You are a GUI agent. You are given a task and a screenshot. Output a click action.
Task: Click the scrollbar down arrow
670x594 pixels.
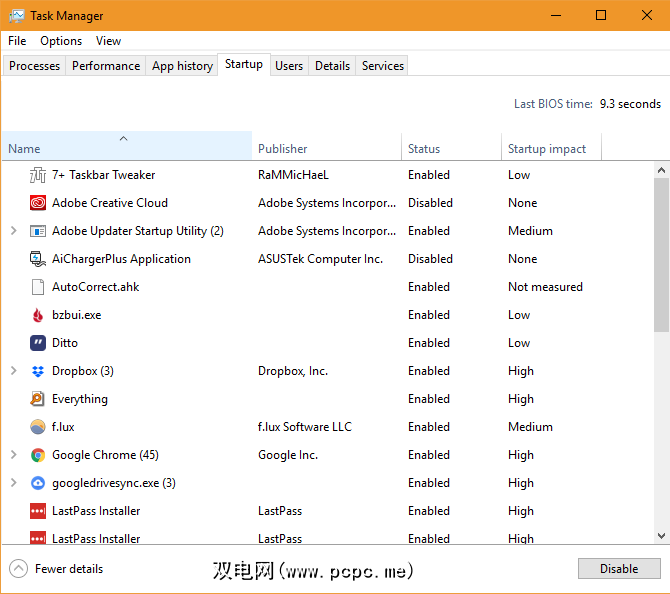pyautogui.click(x=661, y=536)
